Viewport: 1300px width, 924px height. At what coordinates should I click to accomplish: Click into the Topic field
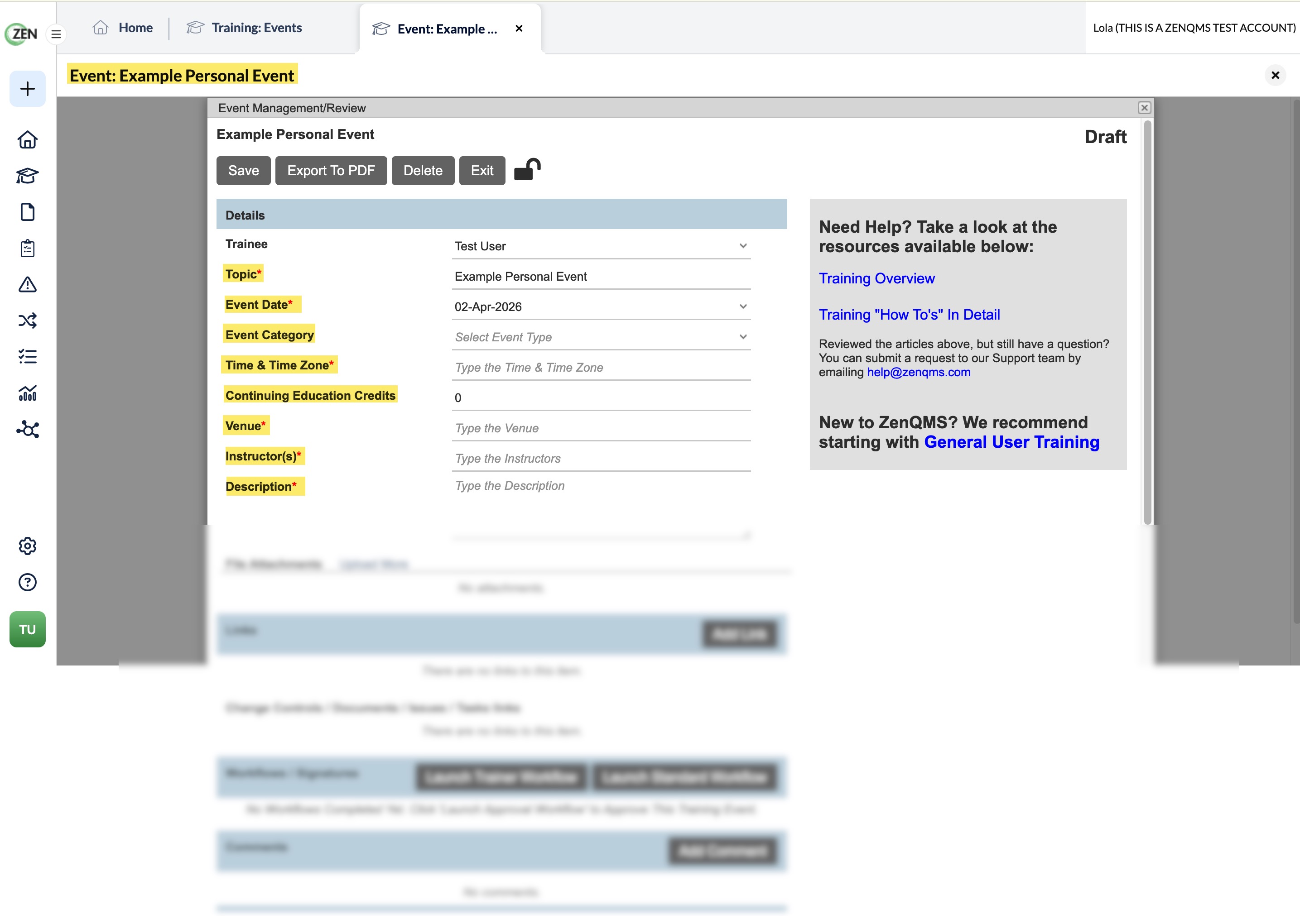(601, 277)
